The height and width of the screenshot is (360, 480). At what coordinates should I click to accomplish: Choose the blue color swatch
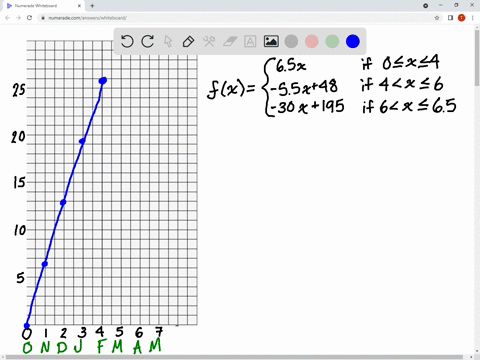(x=353, y=42)
